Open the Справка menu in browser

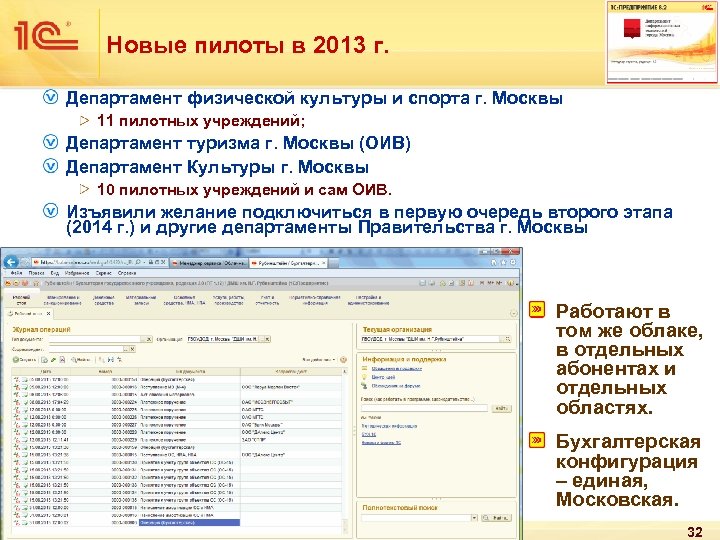[x=127, y=273]
